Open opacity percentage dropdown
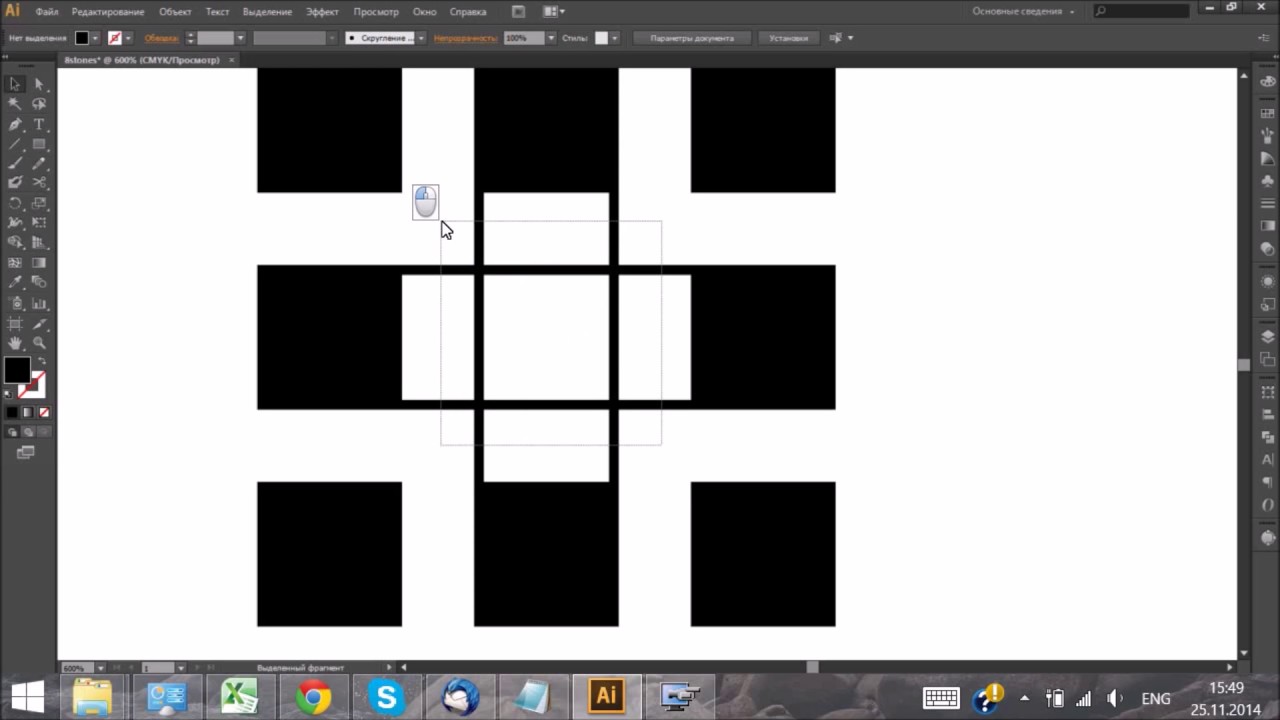 (x=550, y=38)
